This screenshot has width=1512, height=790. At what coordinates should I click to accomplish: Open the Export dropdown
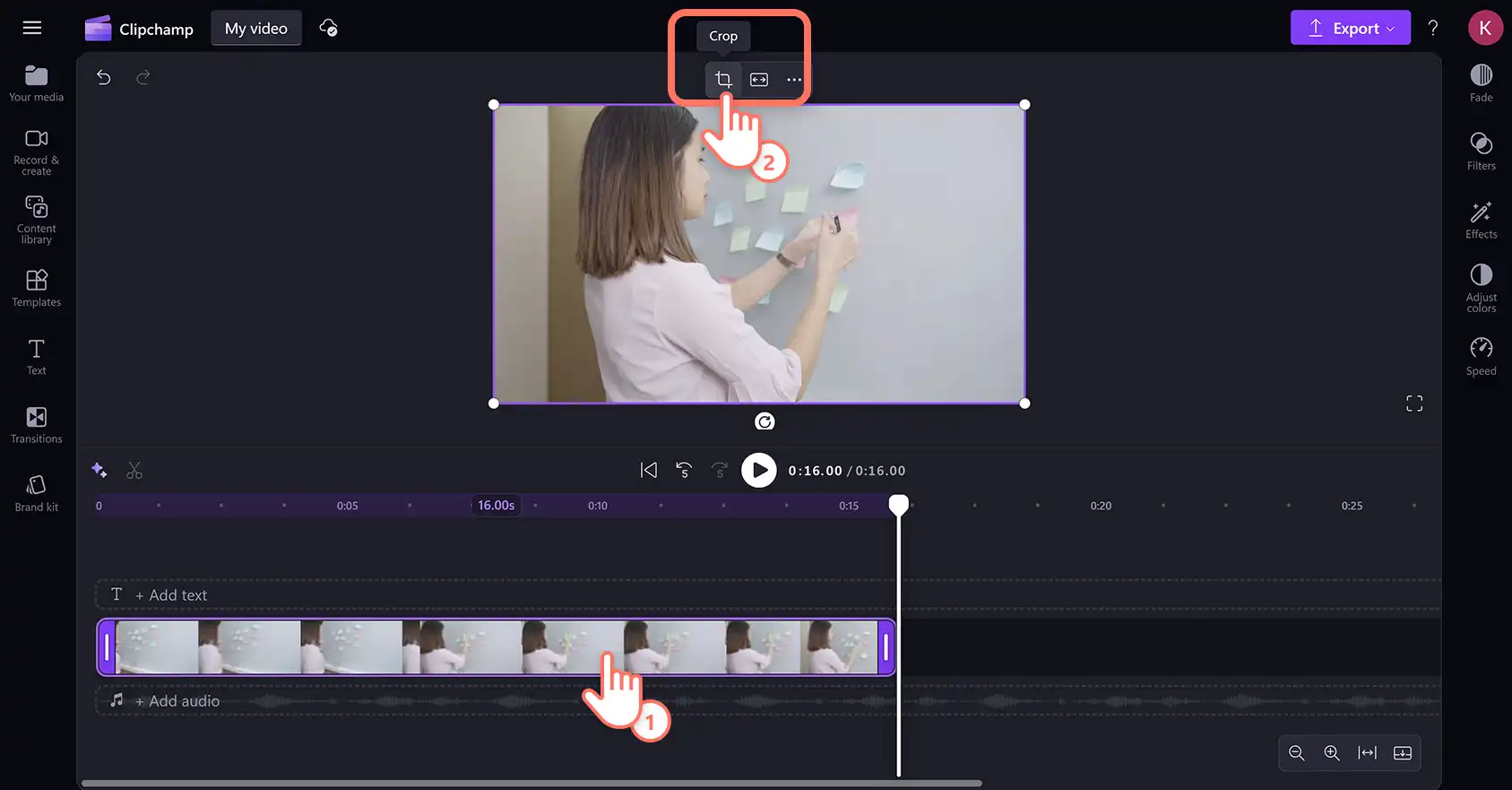point(1351,28)
